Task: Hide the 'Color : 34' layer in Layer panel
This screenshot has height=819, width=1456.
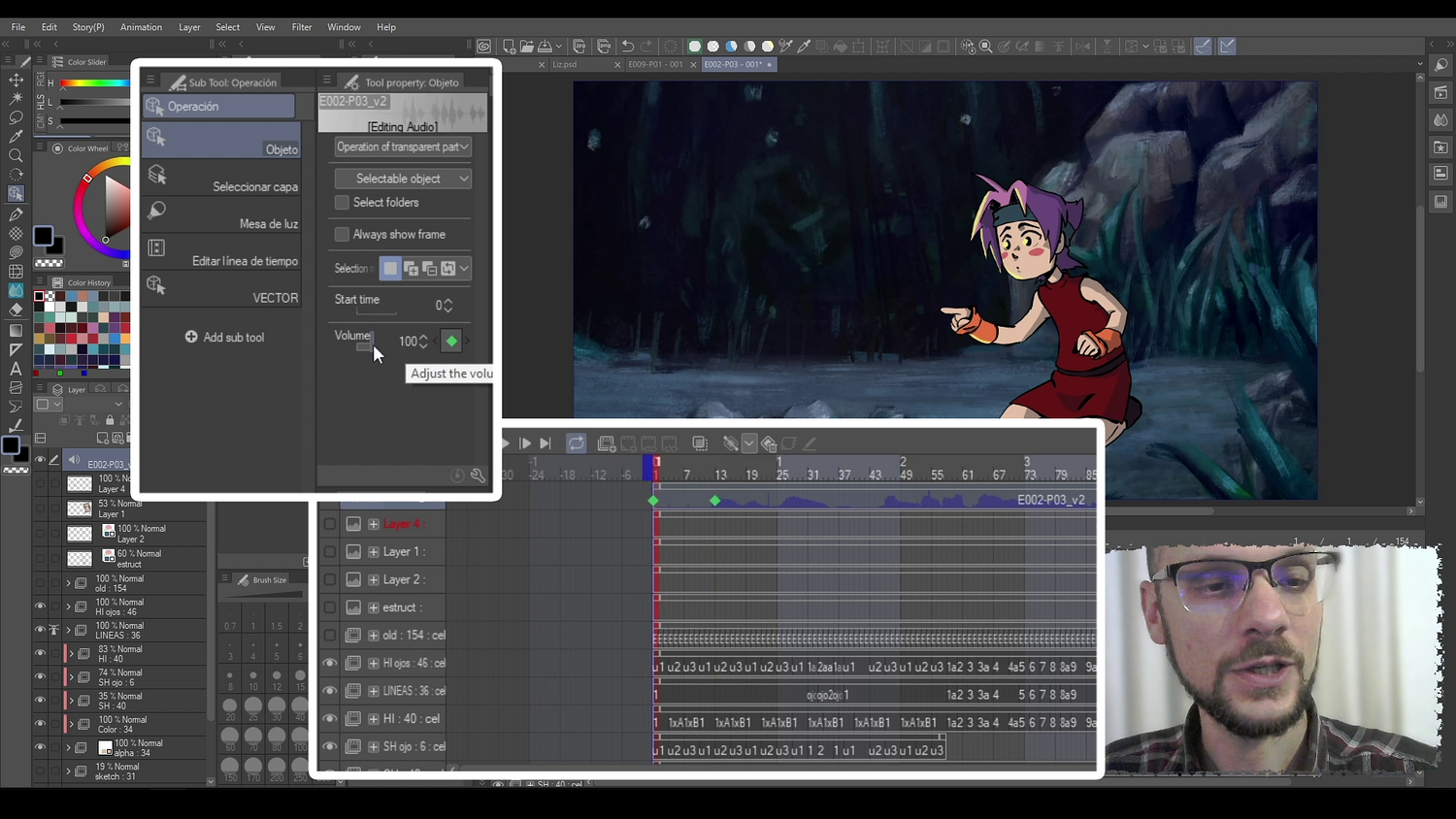Action: tap(40, 724)
